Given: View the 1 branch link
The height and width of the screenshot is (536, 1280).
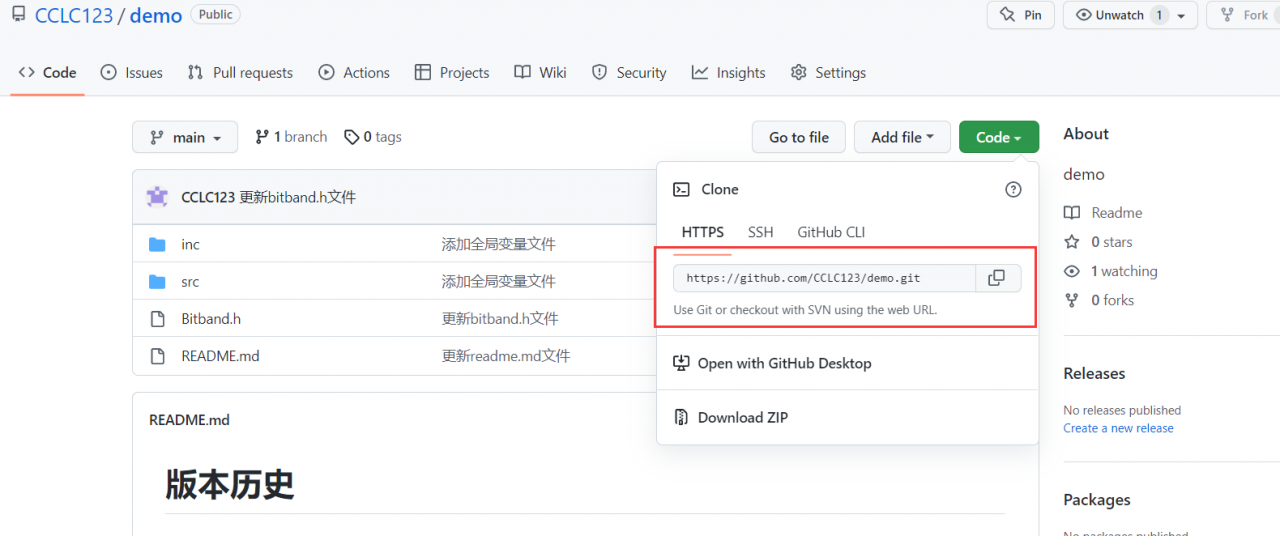Looking at the screenshot, I should (291, 137).
